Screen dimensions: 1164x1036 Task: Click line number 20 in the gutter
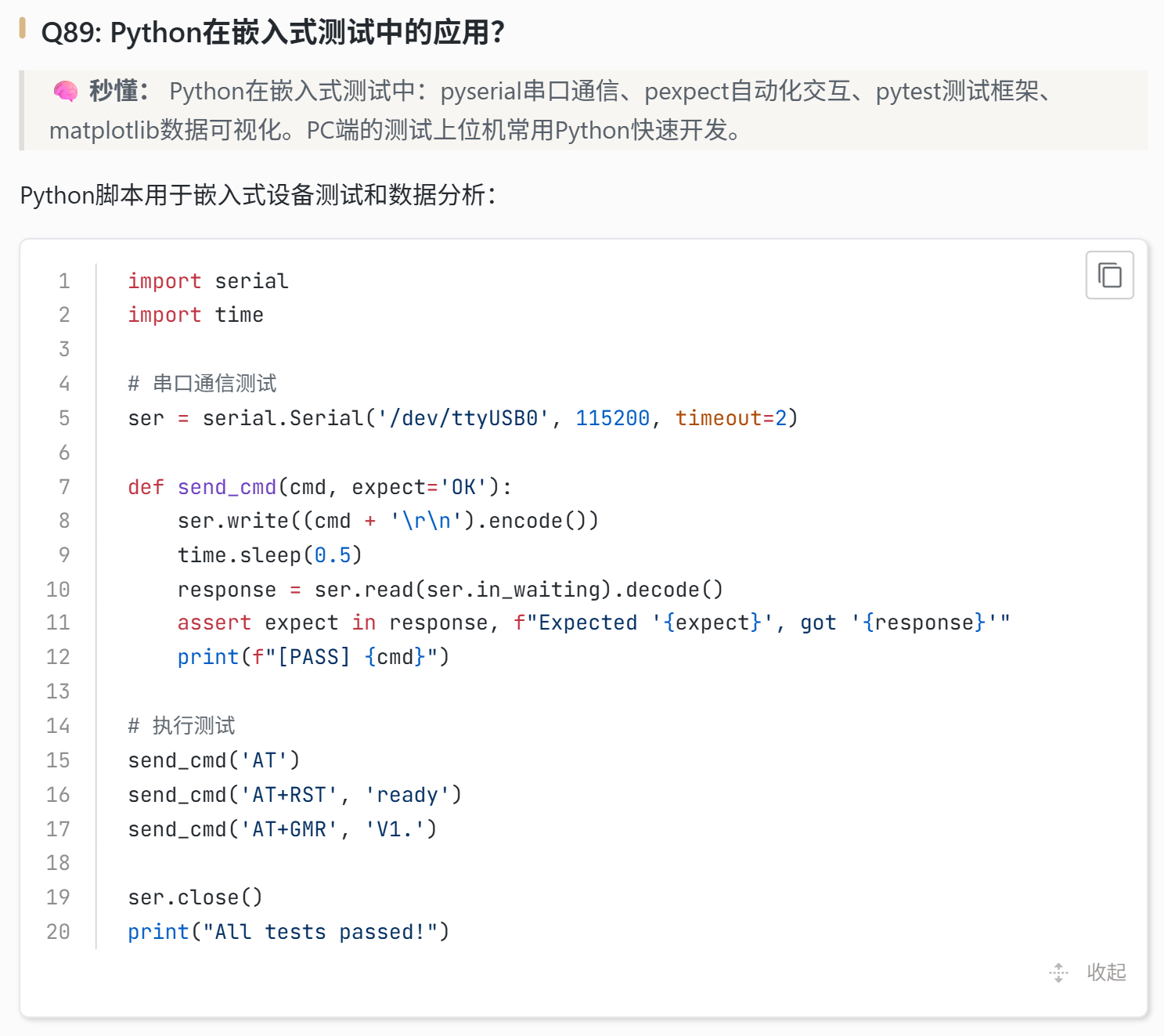pos(58,932)
